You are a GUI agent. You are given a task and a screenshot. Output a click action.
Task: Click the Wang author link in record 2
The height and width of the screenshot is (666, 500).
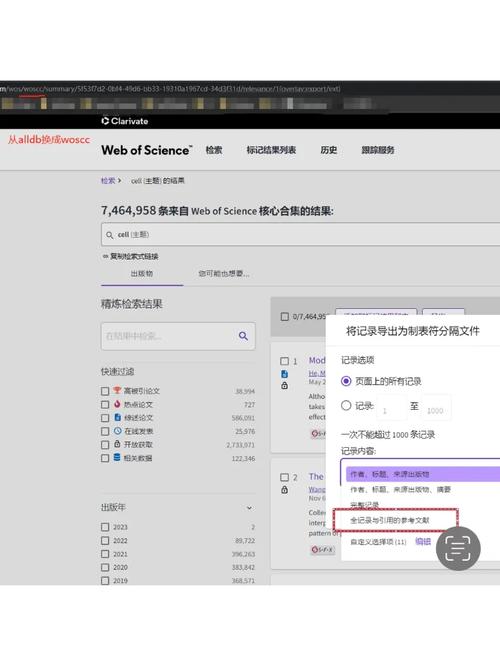317,490
